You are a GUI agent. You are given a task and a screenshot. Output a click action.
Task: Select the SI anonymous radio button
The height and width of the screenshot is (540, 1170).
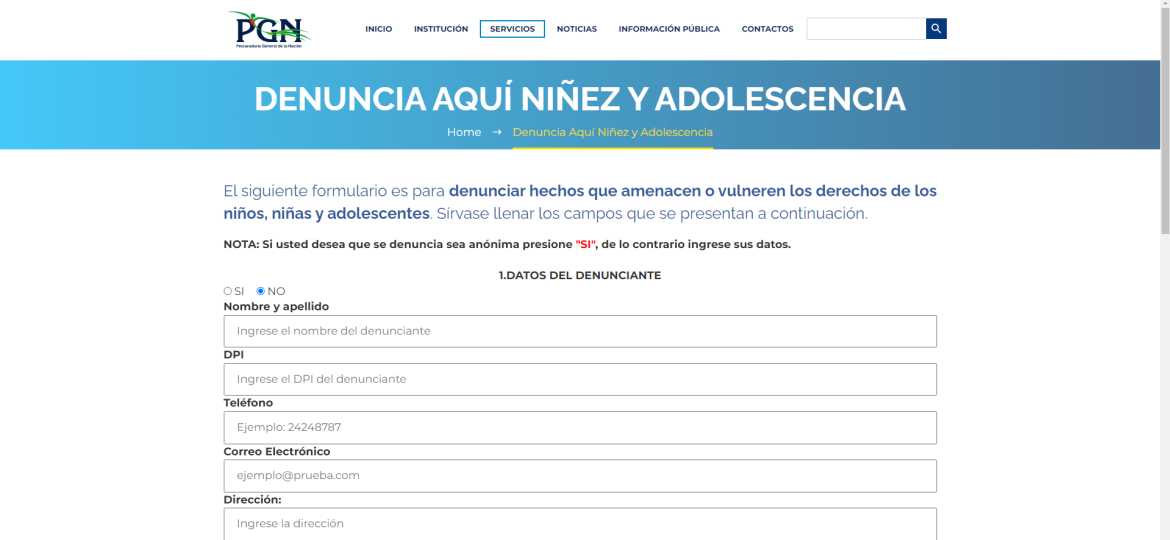click(228, 291)
